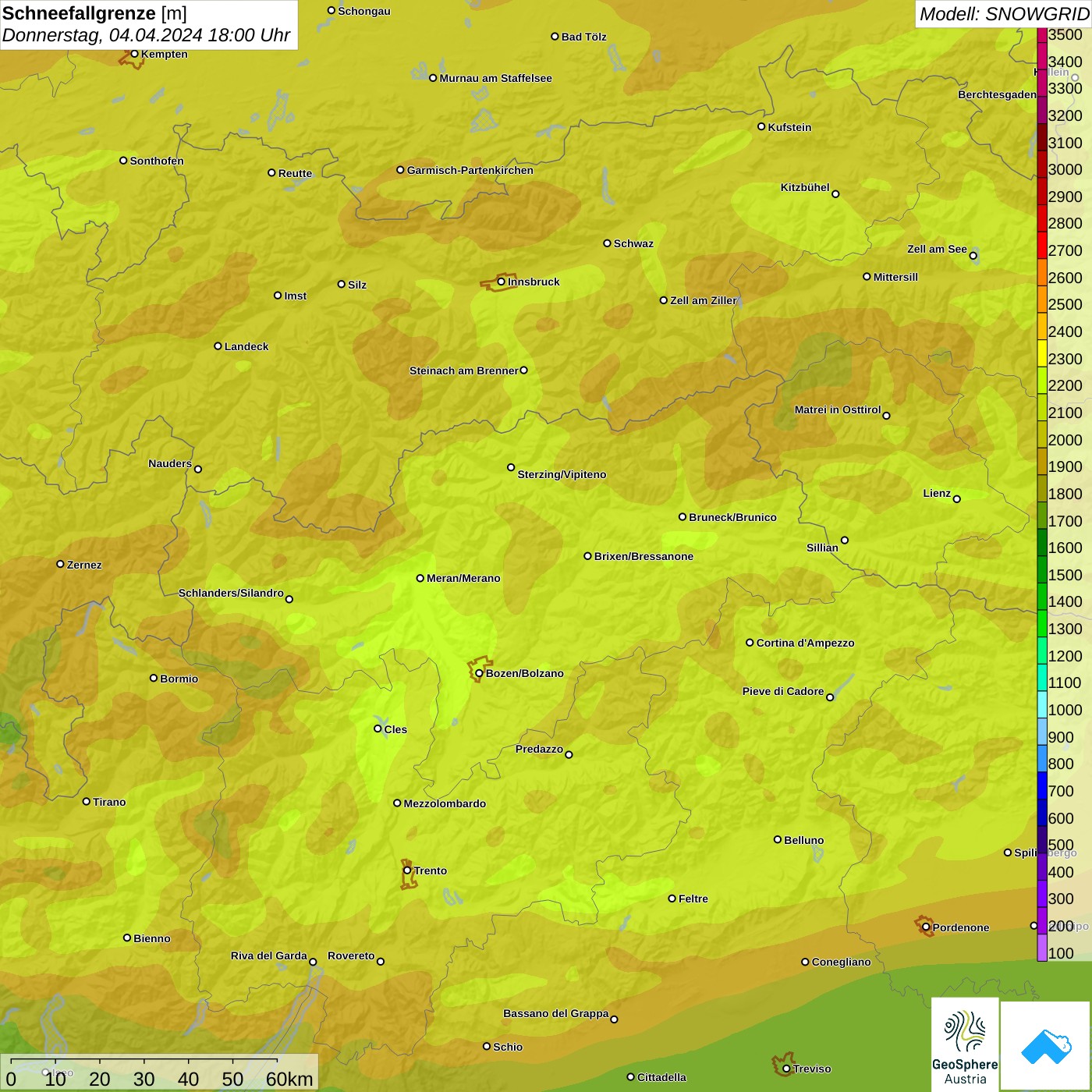Select the Kufstein city marker dot

click(761, 126)
